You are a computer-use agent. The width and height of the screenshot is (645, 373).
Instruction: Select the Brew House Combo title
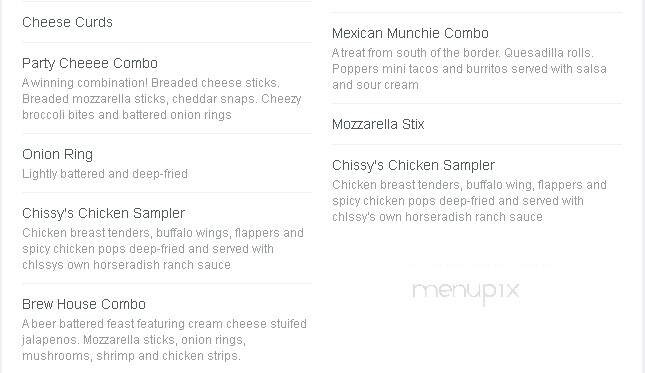[x=84, y=304]
